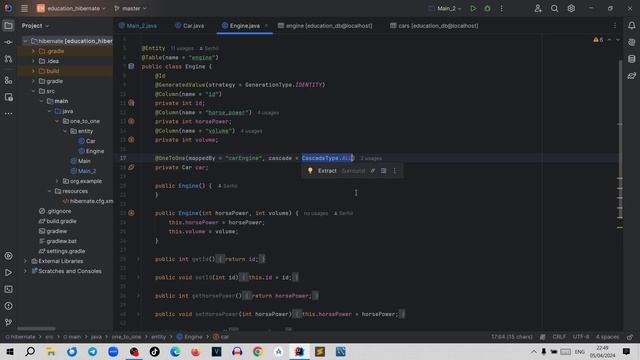Open the Notifications bell
Image resolution: width=640 pixels, height=360 pixels.
click(x=631, y=26)
